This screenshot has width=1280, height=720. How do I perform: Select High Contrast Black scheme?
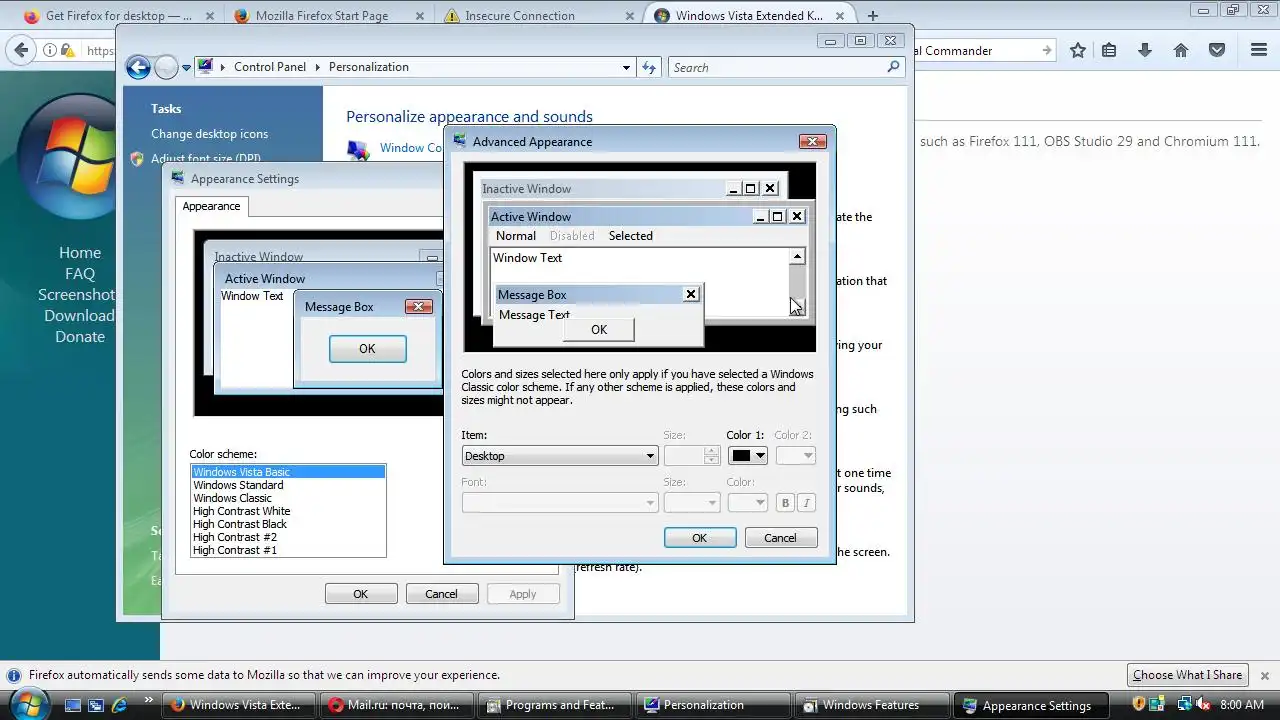[x=288, y=524]
